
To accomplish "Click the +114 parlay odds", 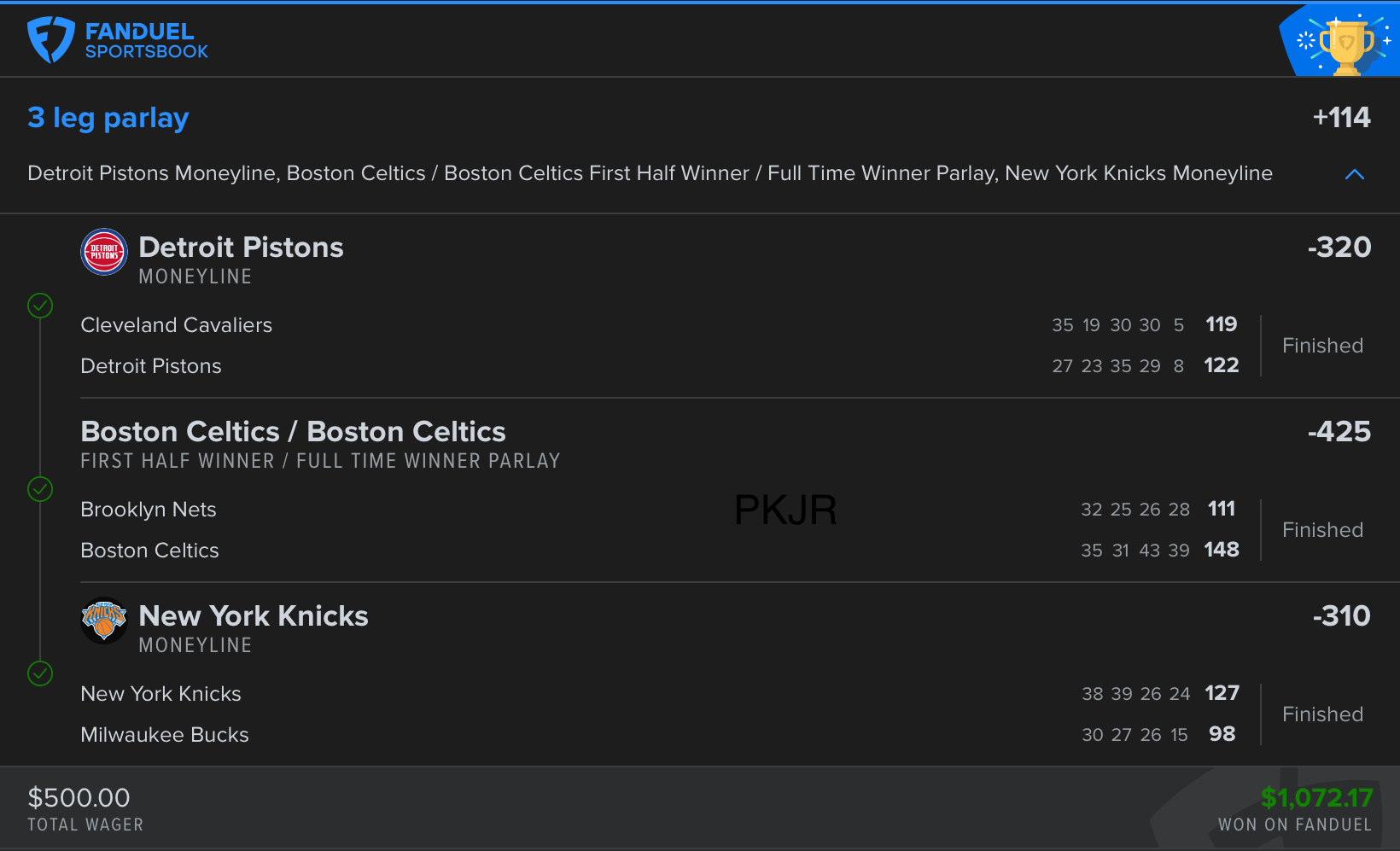I will click(1341, 117).
